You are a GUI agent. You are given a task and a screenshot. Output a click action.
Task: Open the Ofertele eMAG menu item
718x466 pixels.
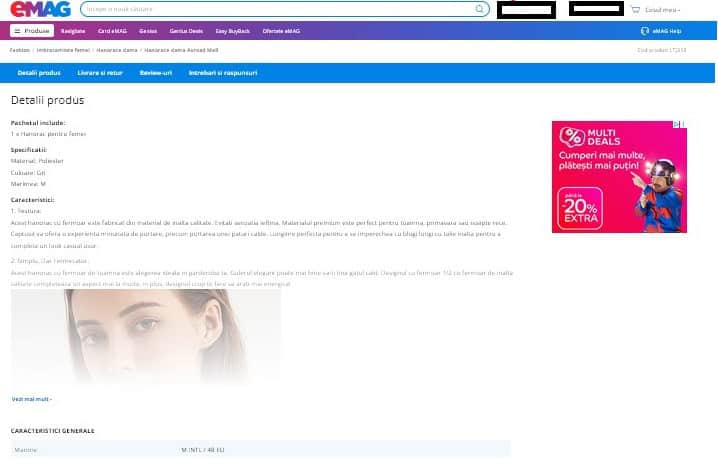[281, 31]
